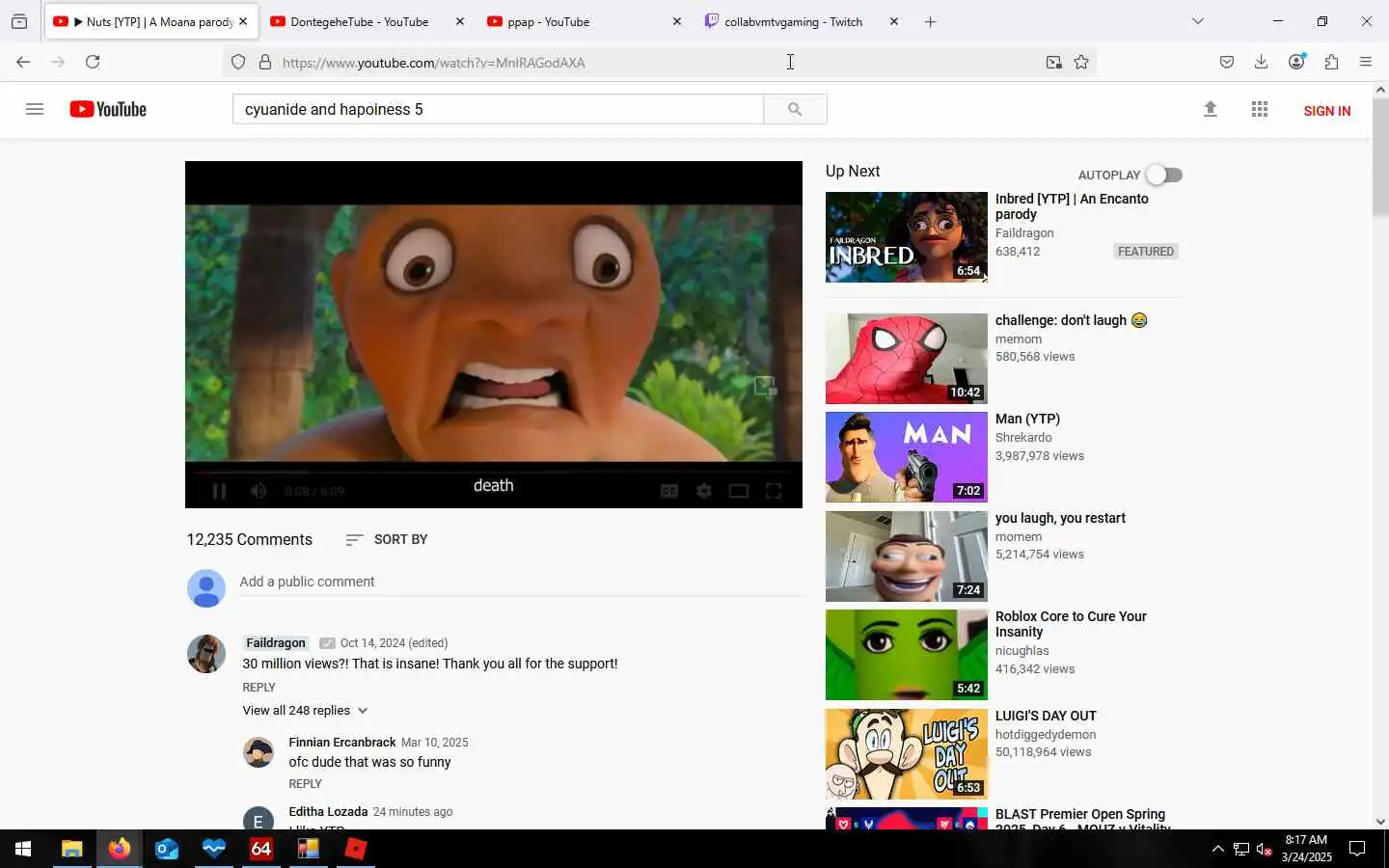Pause the video with the pause button
1389x868 pixels.
coord(219,491)
